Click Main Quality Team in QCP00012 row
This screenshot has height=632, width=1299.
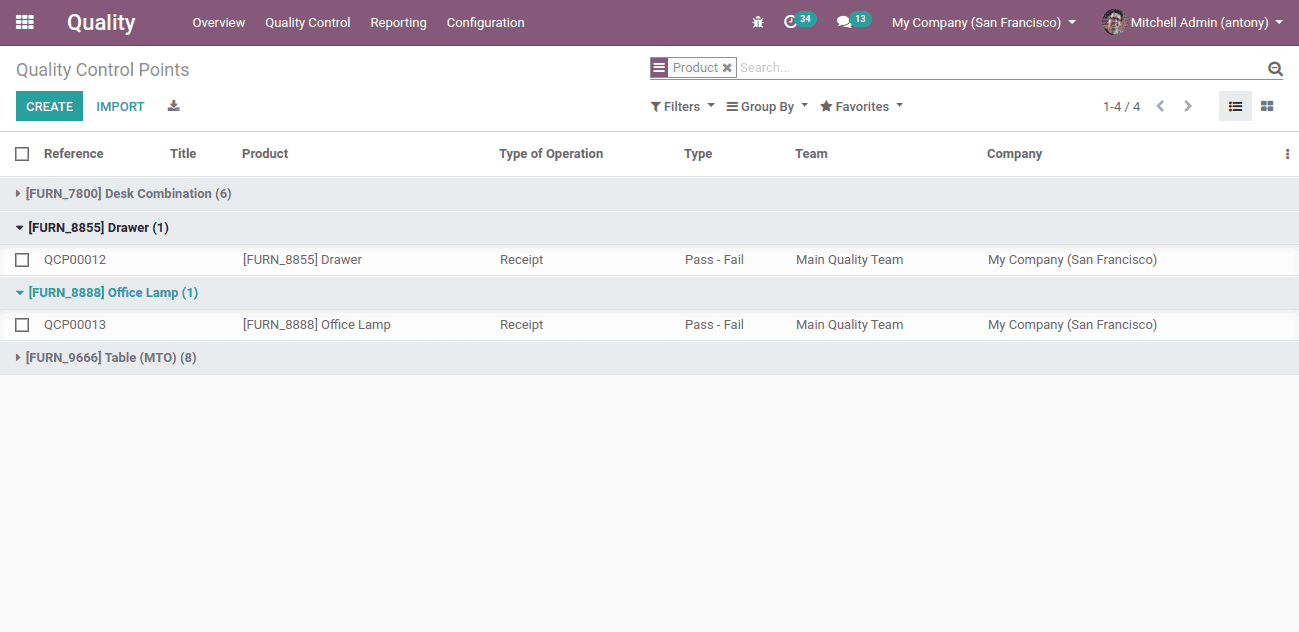[x=849, y=260]
